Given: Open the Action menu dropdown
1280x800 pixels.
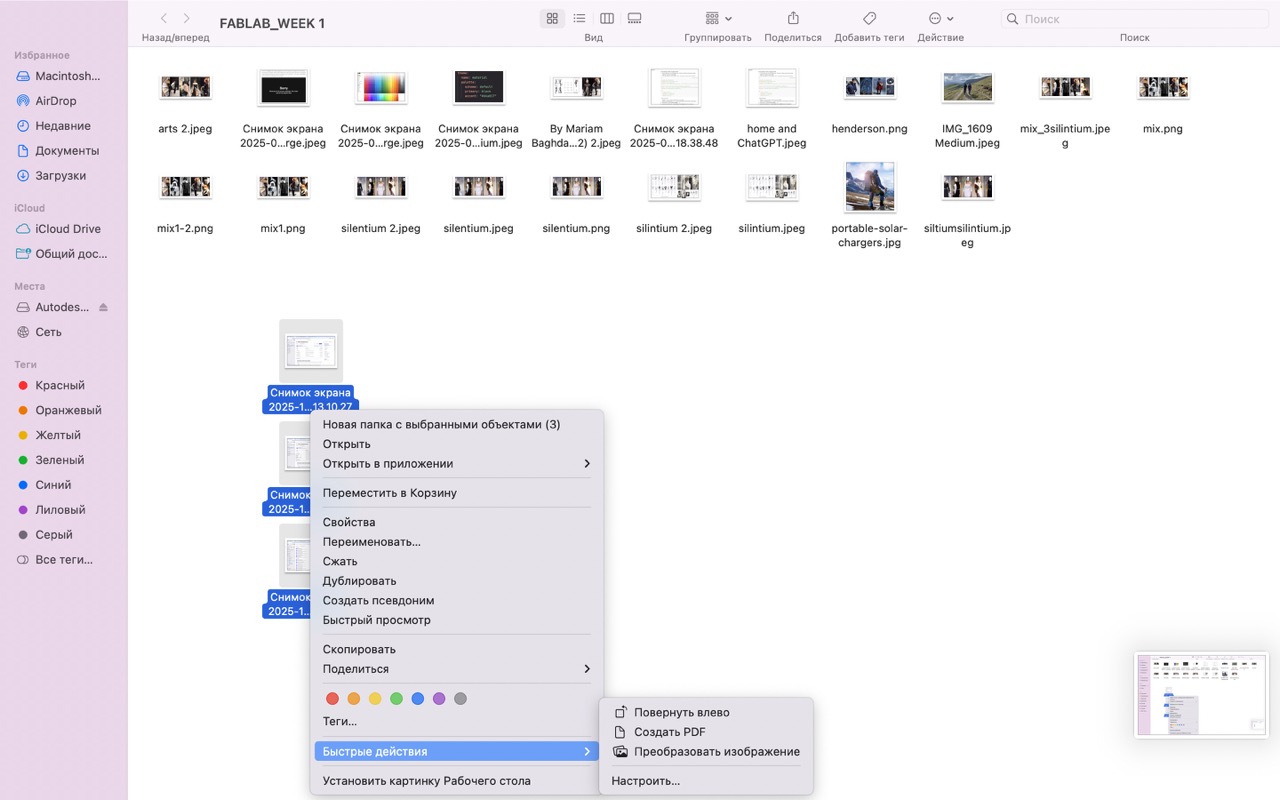Looking at the screenshot, I should point(940,19).
